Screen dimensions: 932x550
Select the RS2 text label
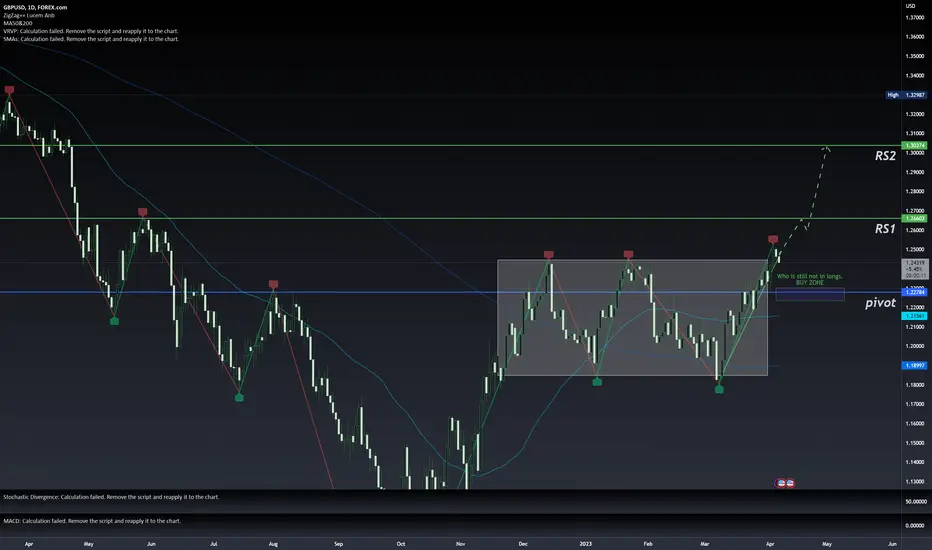(x=885, y=156)
